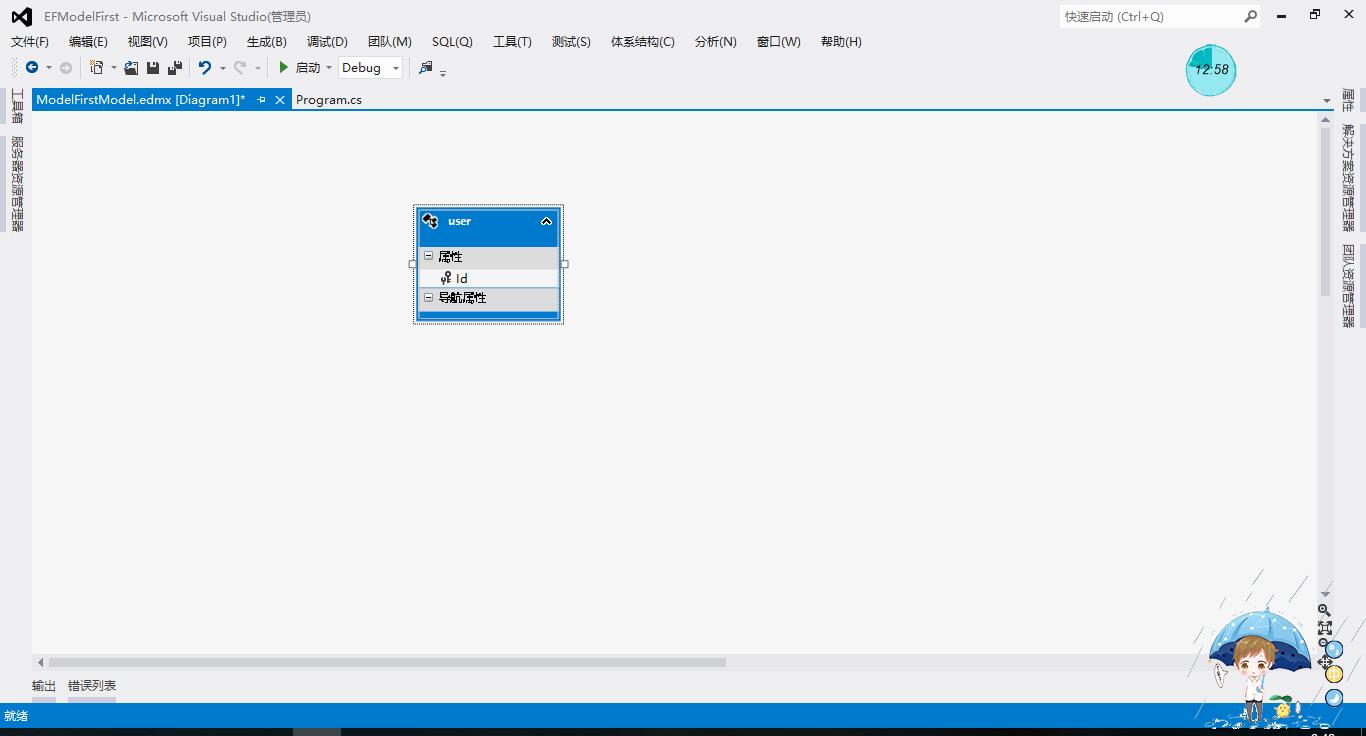Open the 项目(P) menu
The height and width of the screenshot is (736, 1366).
pos(207,41)
